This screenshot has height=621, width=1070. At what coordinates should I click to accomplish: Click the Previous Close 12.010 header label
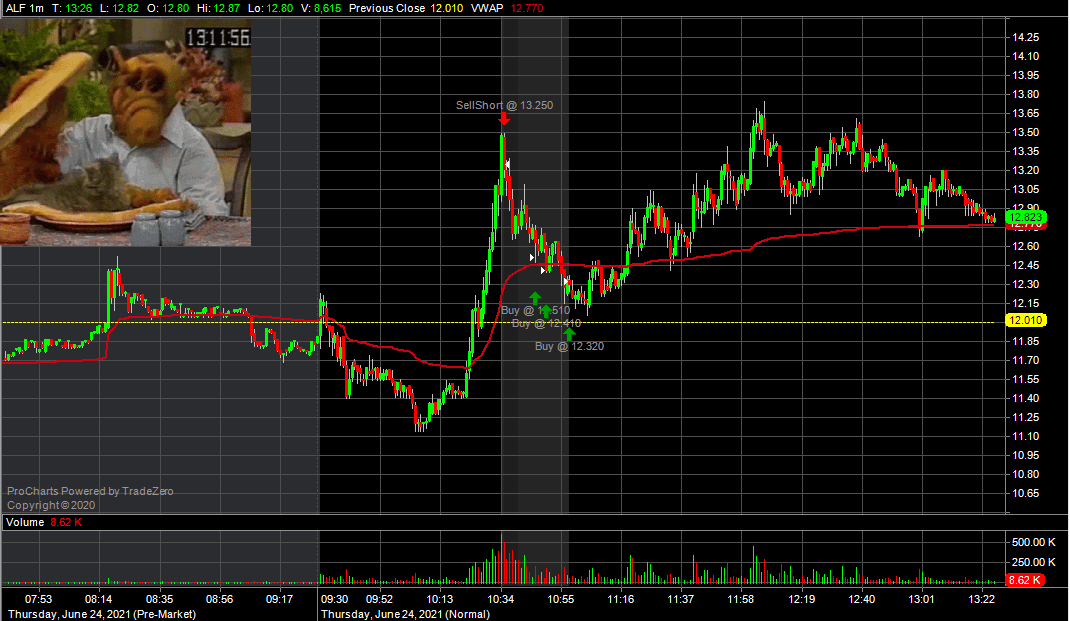[x=406, y=8]
